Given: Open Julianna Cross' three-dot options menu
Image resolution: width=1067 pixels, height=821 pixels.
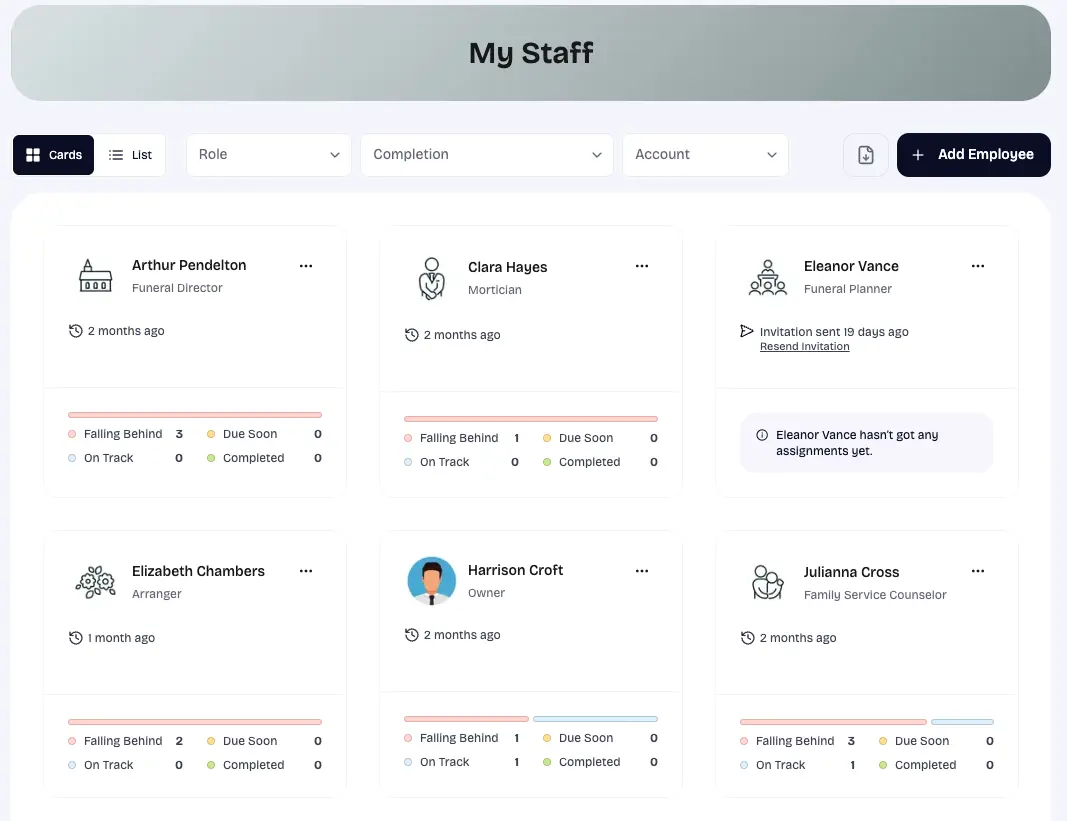Looking at the screenshot, I should click(x=978, y=571).
